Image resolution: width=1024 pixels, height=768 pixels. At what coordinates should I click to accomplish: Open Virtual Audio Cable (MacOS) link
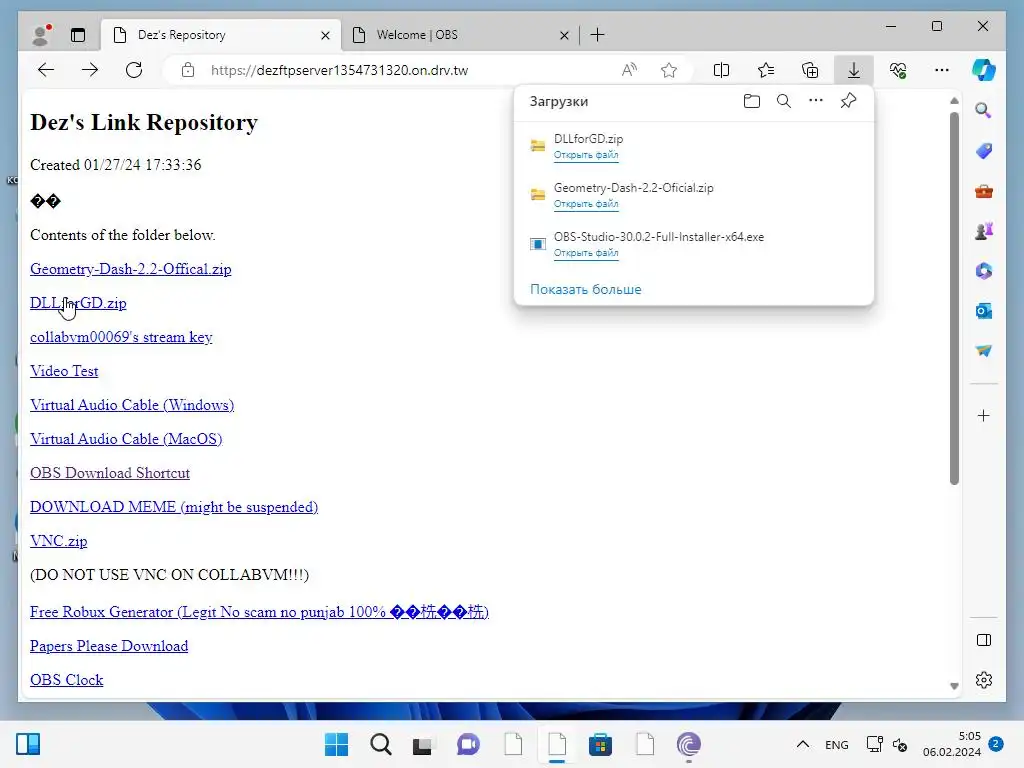click(126, 439)
